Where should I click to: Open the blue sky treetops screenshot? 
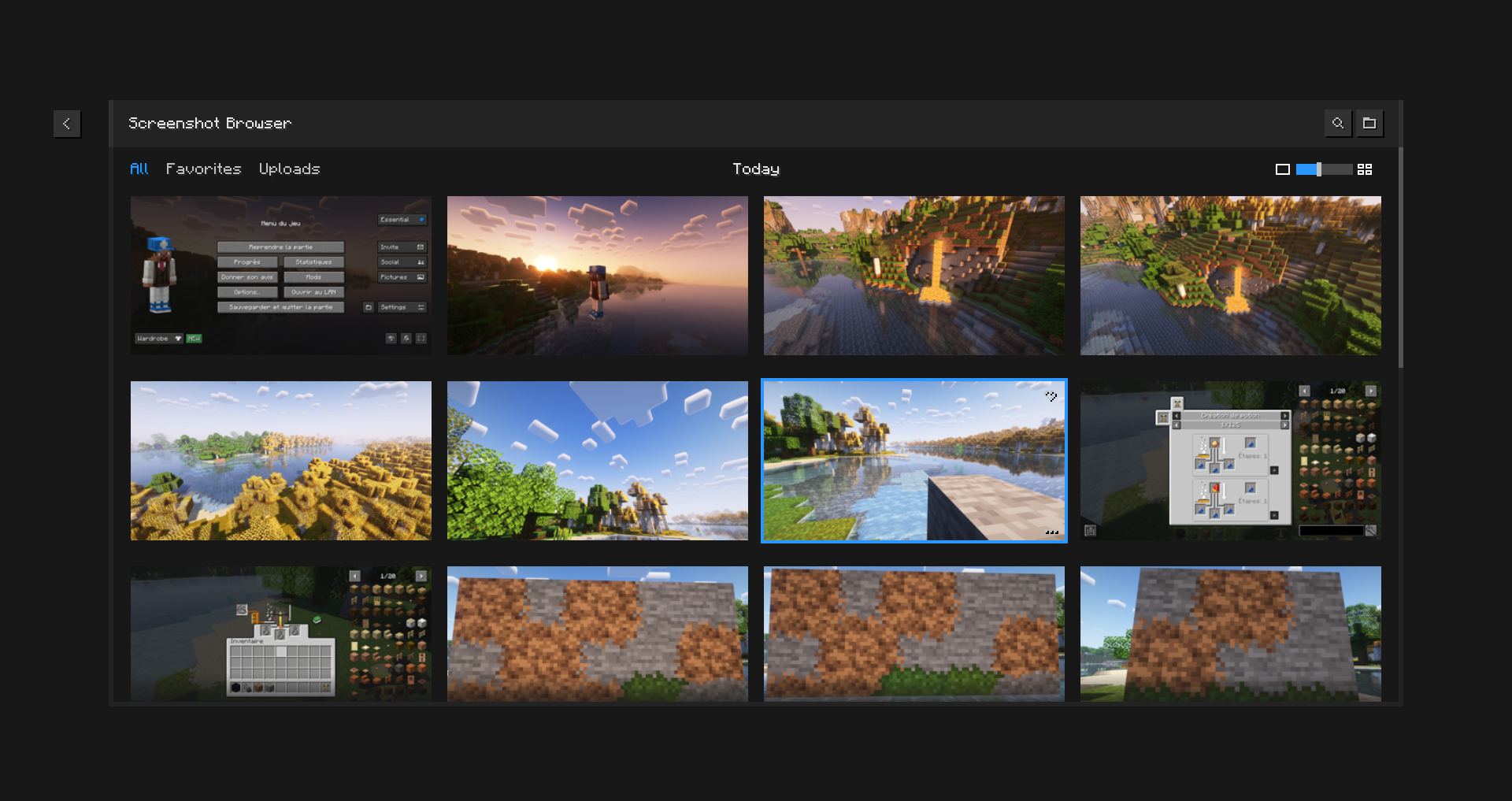(598, 461)
